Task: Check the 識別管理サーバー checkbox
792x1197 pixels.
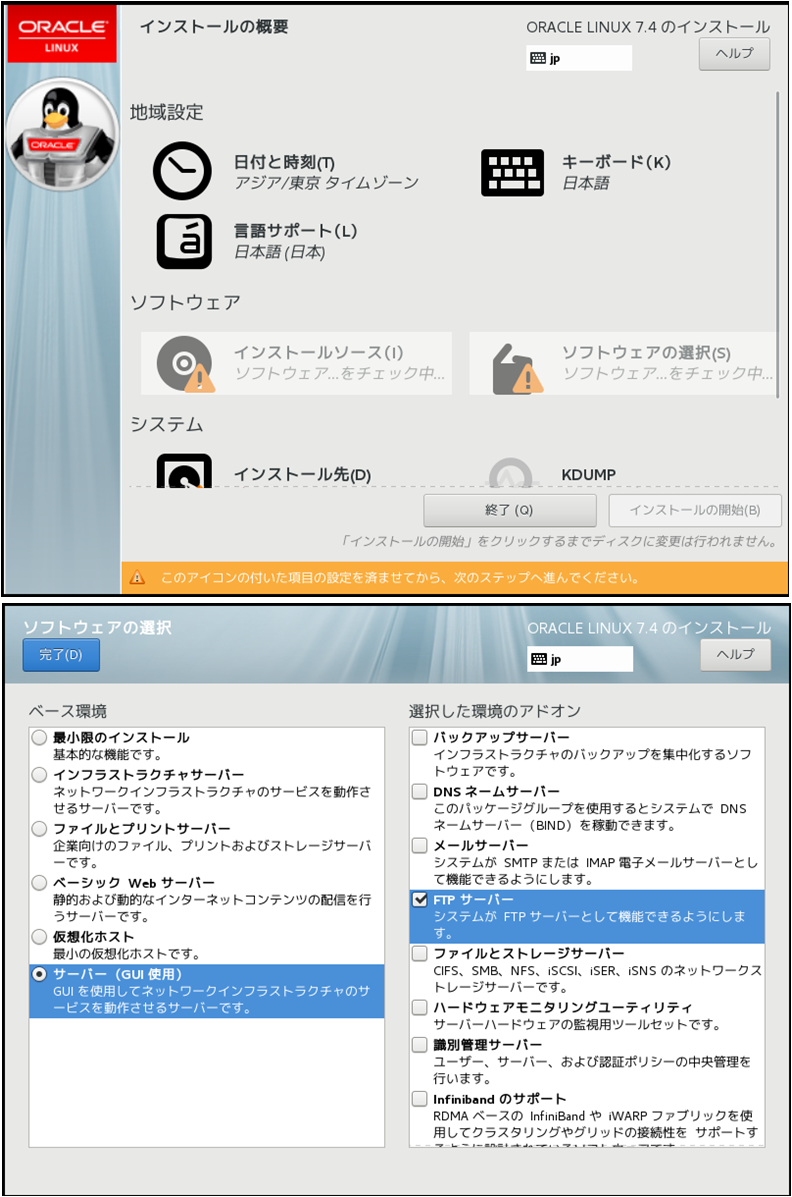Action: pyautogui.click(x=419, y=1044)
